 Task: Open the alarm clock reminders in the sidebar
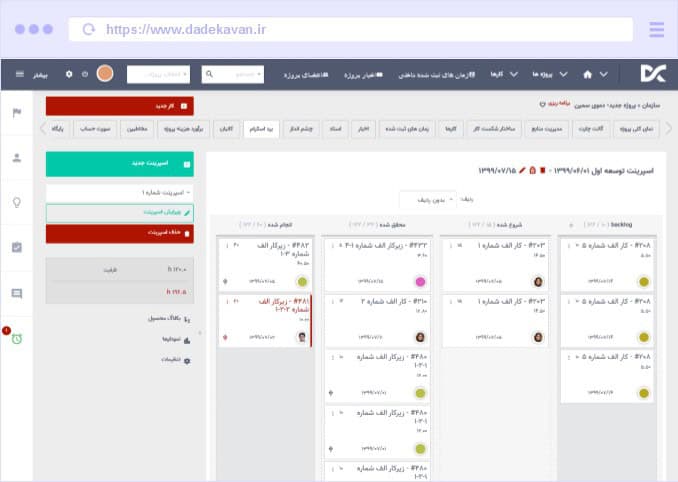click(16, 338)
